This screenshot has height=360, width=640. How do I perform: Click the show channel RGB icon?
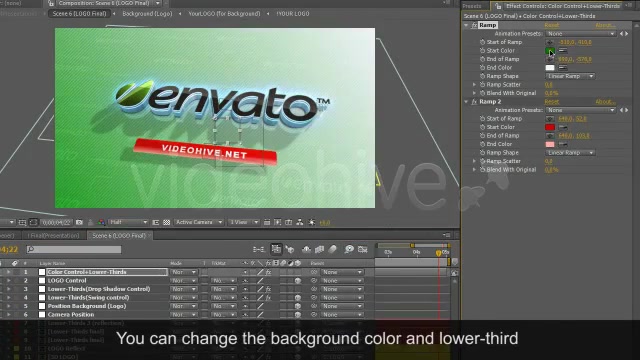coord(101,222)
